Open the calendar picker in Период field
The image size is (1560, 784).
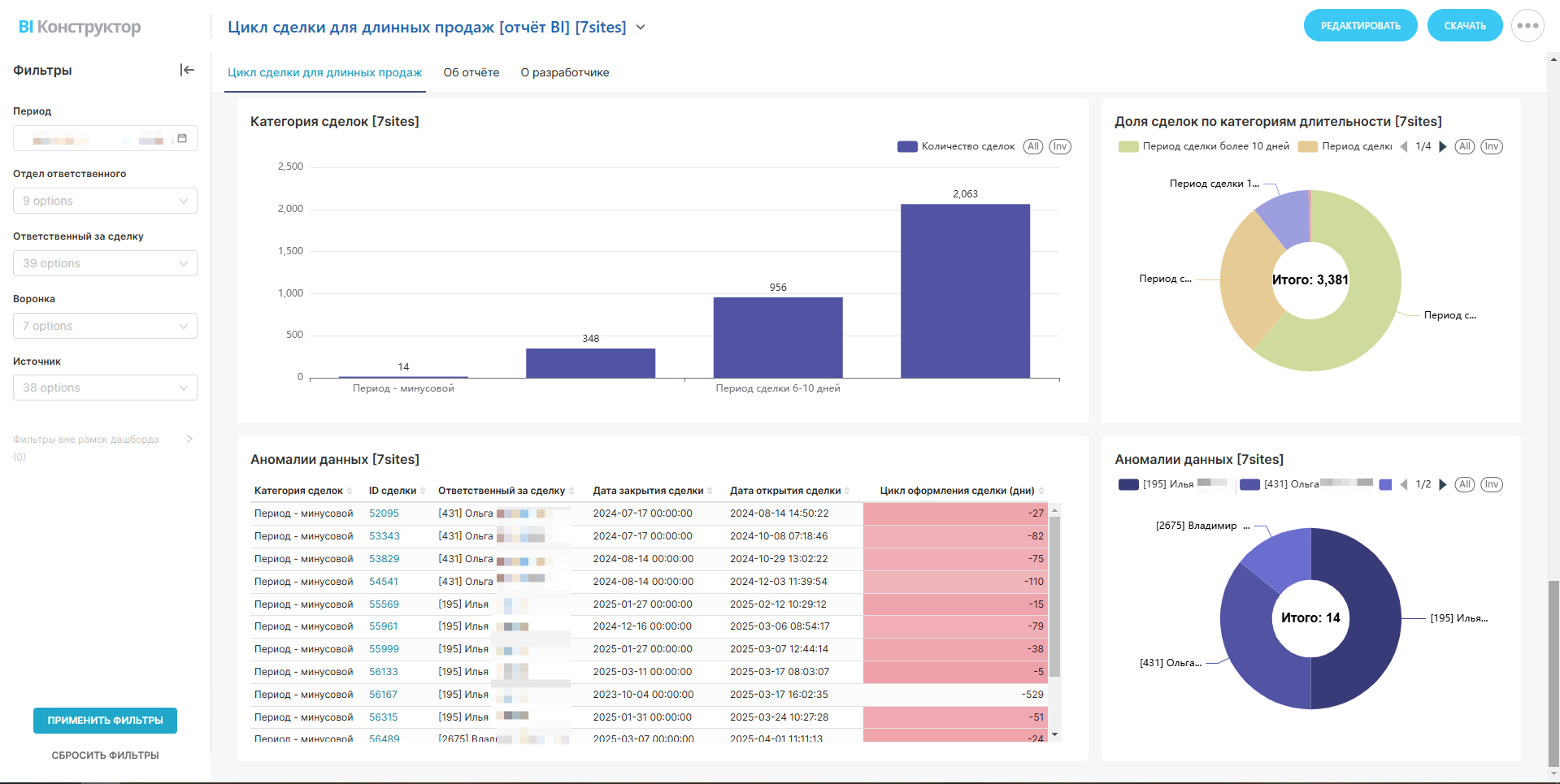(x=182, y=139)
